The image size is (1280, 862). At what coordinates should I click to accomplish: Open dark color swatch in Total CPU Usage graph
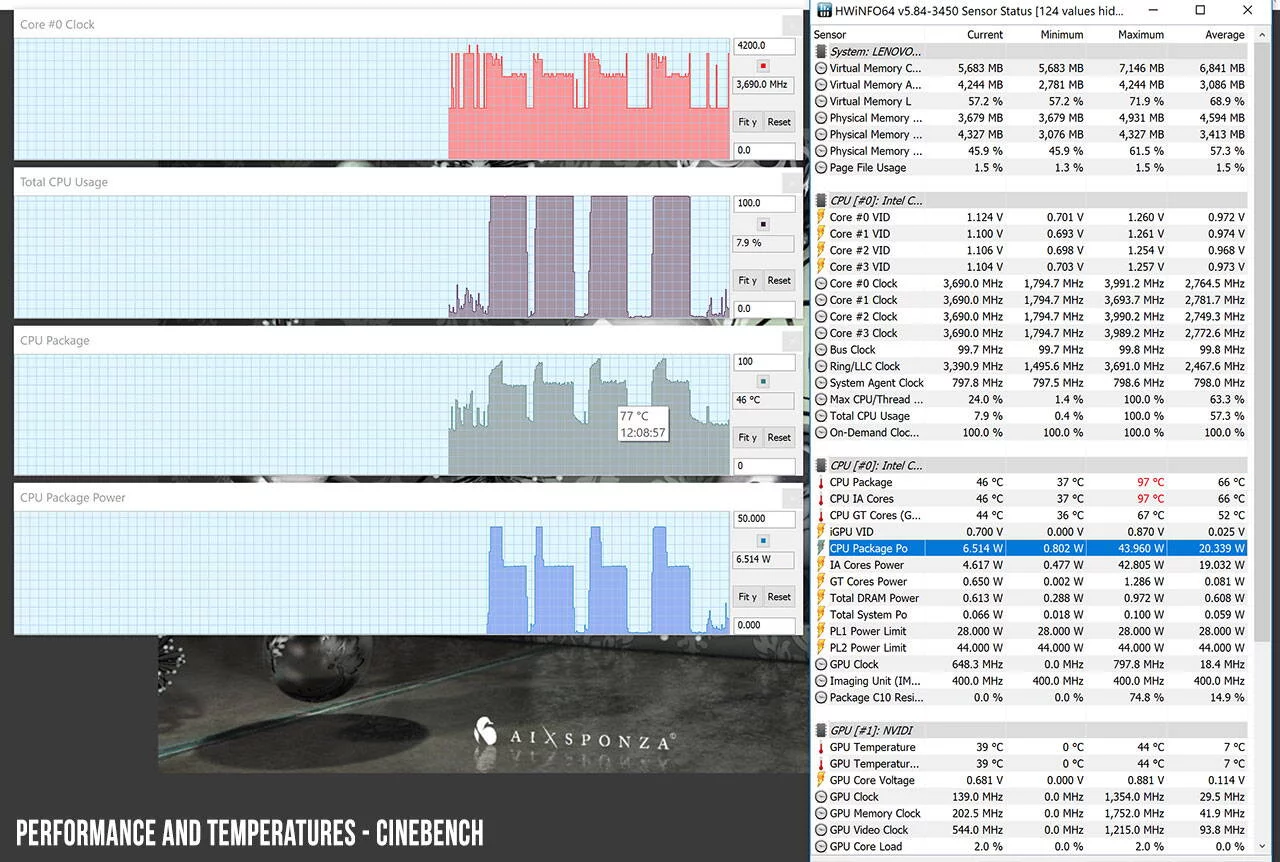coord(763,224)
